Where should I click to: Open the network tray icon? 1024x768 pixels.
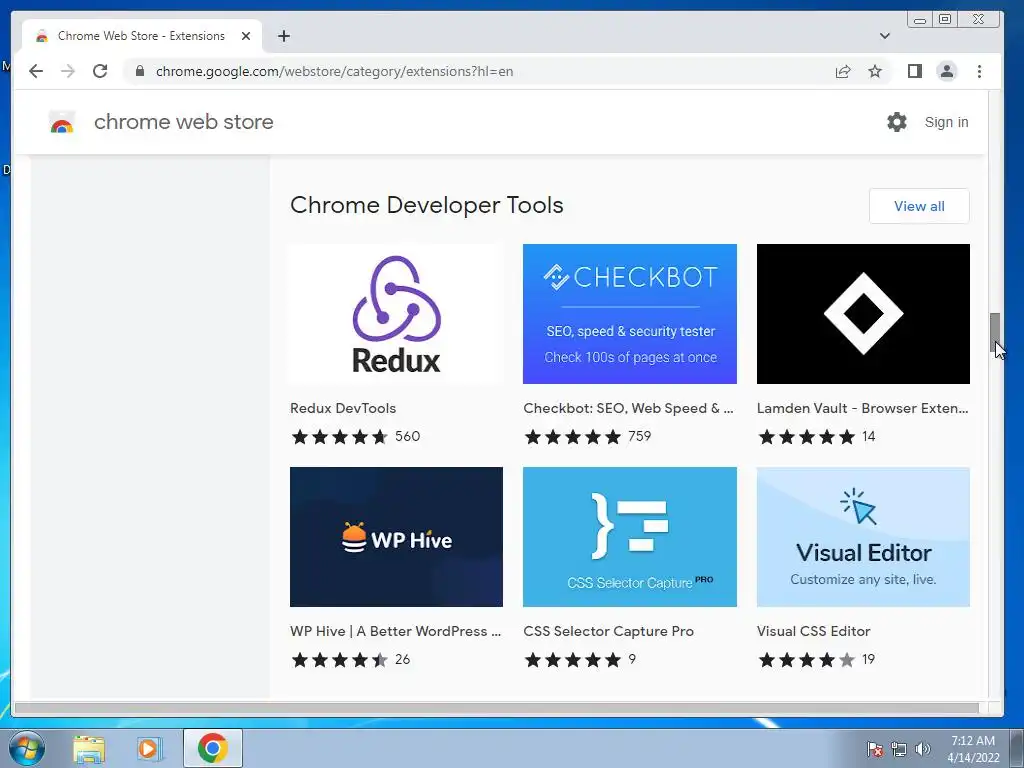click(x=899, y=749)
